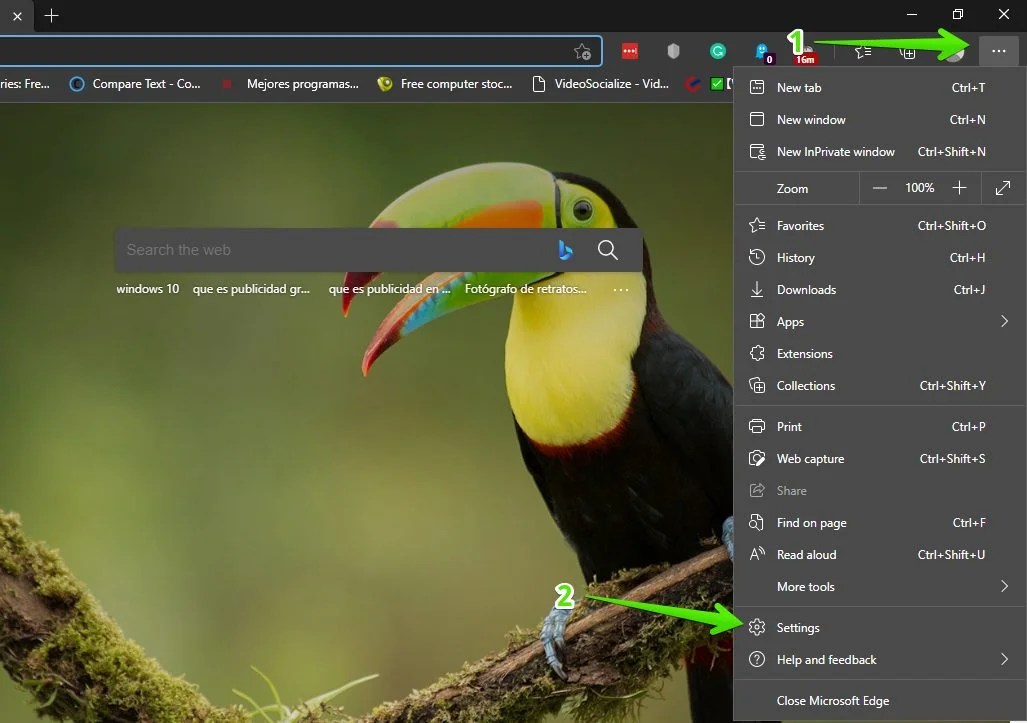
Task: Expand Help and feedback submenu
Action: point(1005,659)
